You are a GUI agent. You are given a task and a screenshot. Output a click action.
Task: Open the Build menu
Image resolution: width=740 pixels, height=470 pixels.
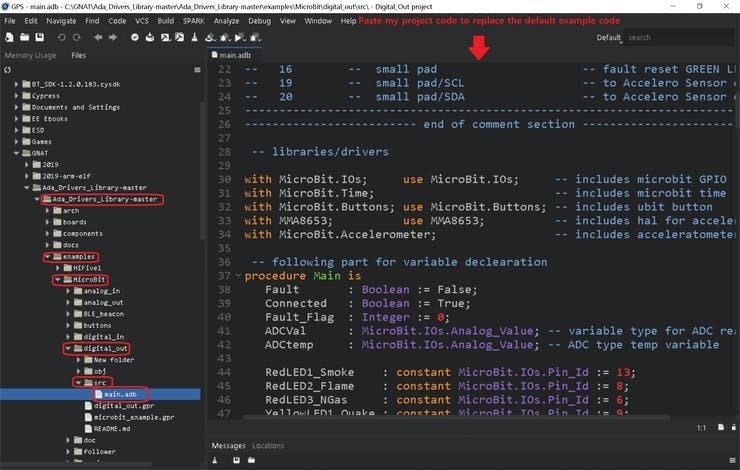[x=165, y=20]
